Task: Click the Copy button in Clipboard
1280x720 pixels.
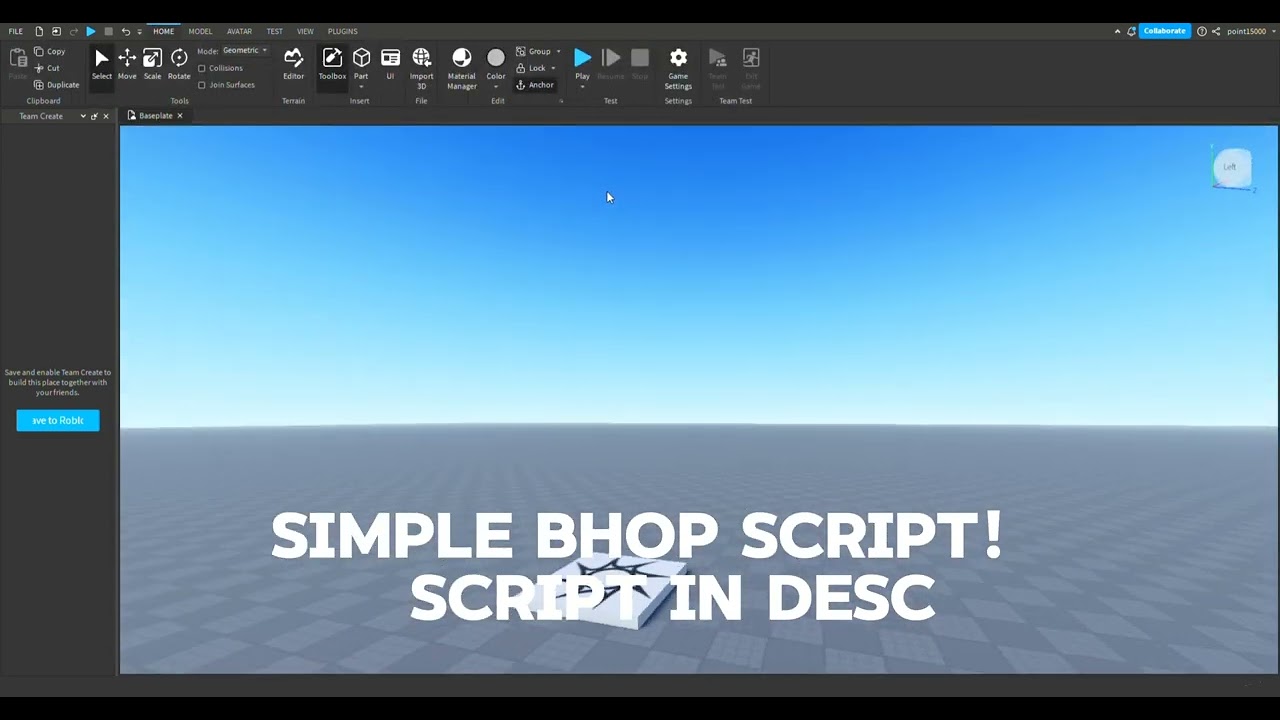Action: coord(50,51)
